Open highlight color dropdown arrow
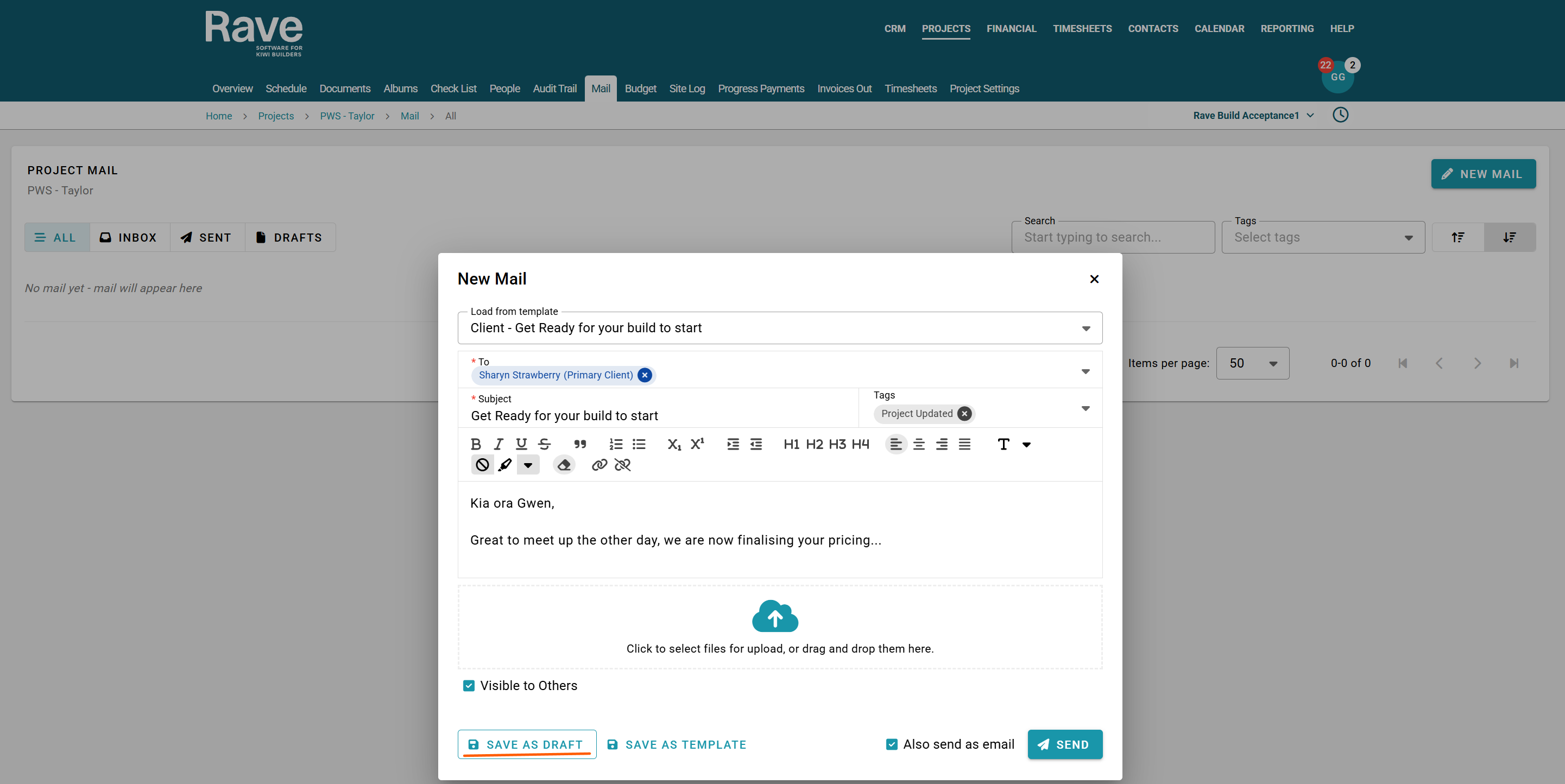1565x784 pixels. click(528, 465)
